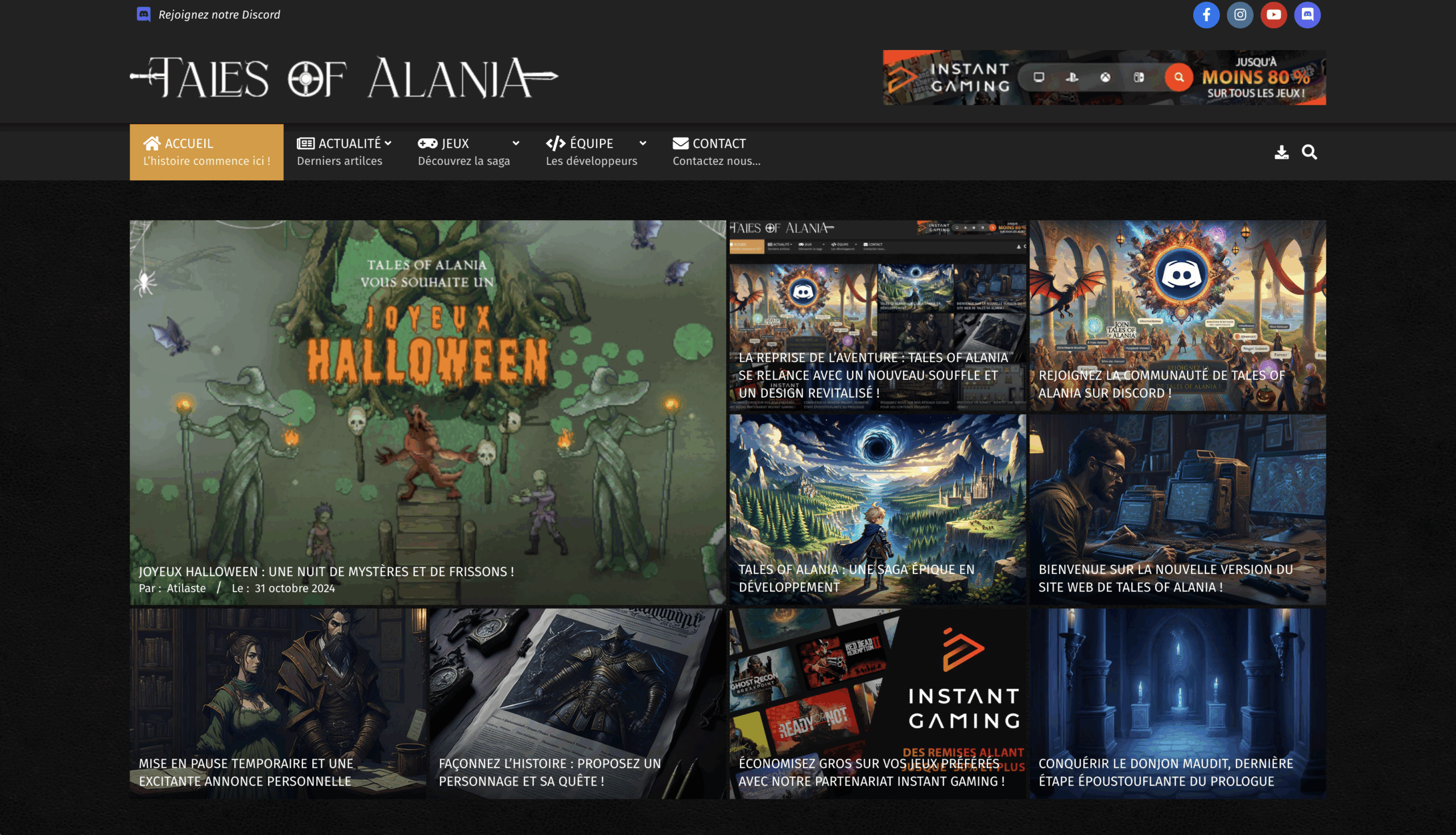Click the subtitle Derniers artilces
The height and width of the screenshot is (835, 1456).
click(x=340, y=161)
